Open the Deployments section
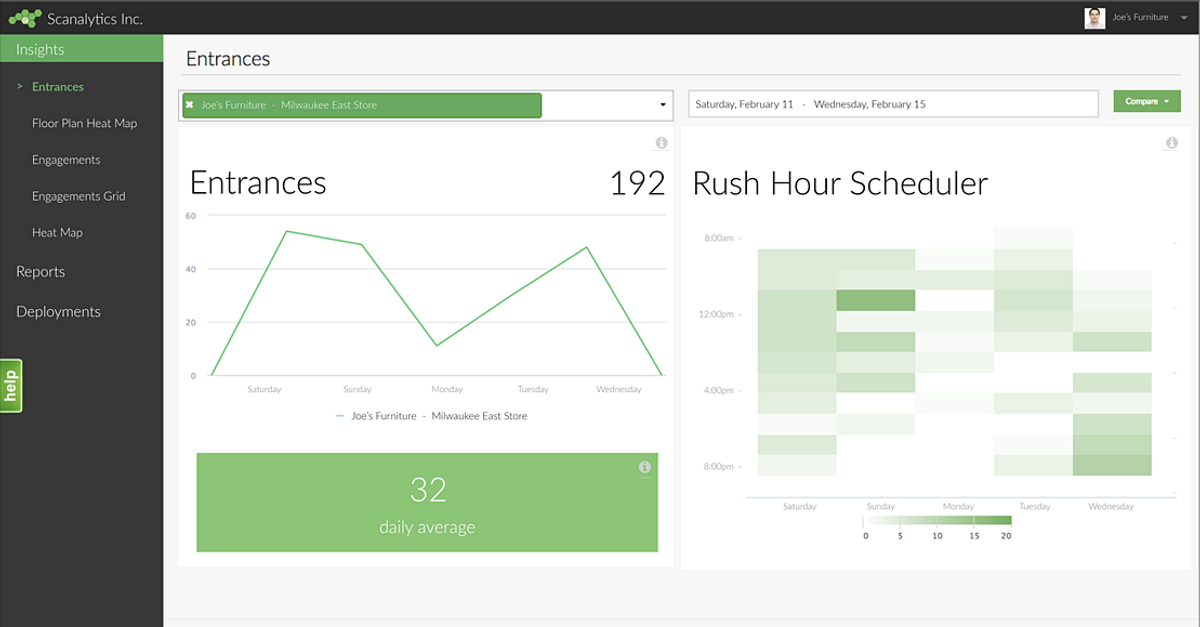The image size is (1200, 627). (x=58, y=312)
